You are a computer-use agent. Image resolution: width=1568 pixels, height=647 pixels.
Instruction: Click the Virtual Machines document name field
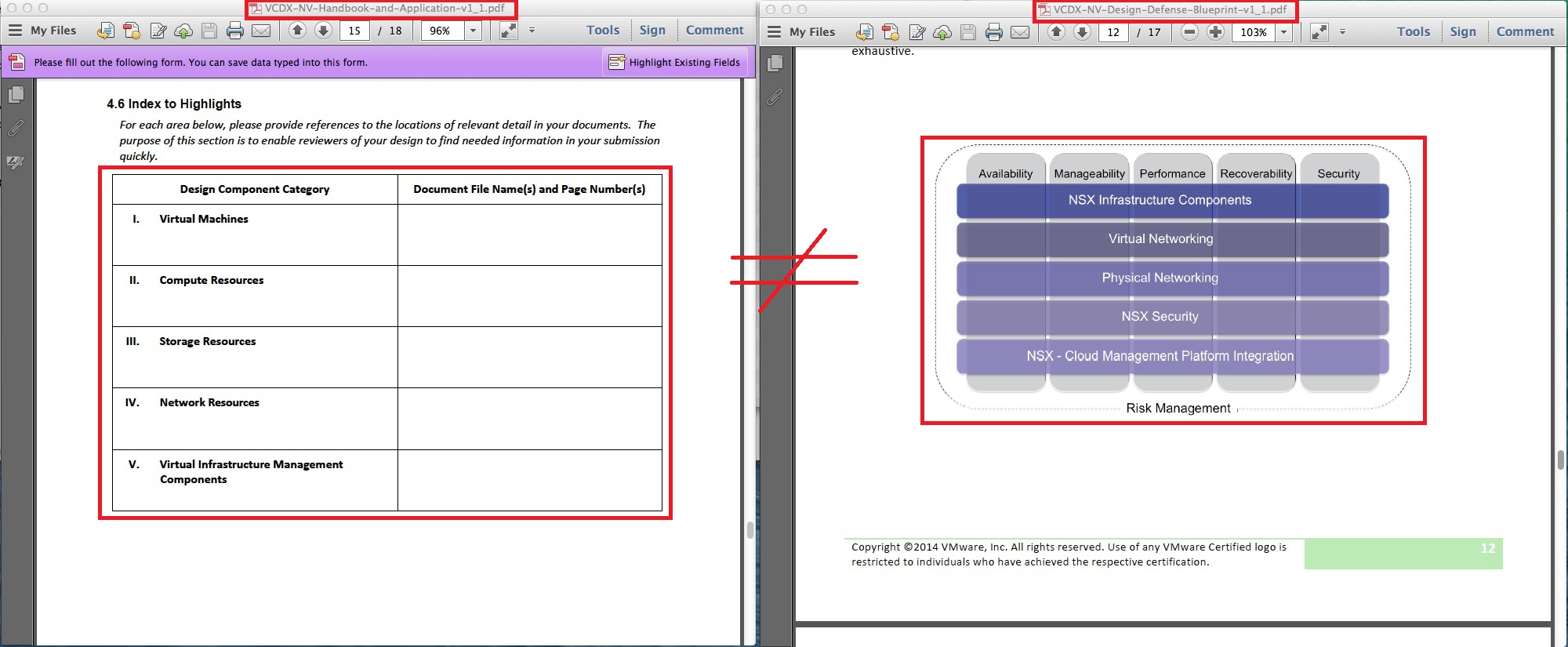coord(529,234)
